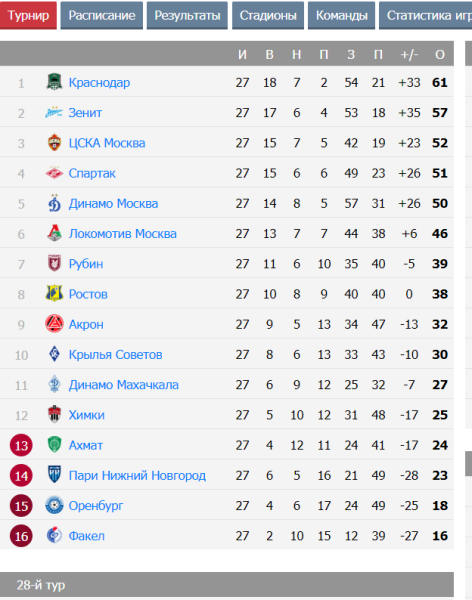Click the Краснодар club logo icon
472x600 pixels.
coord(54,82)
